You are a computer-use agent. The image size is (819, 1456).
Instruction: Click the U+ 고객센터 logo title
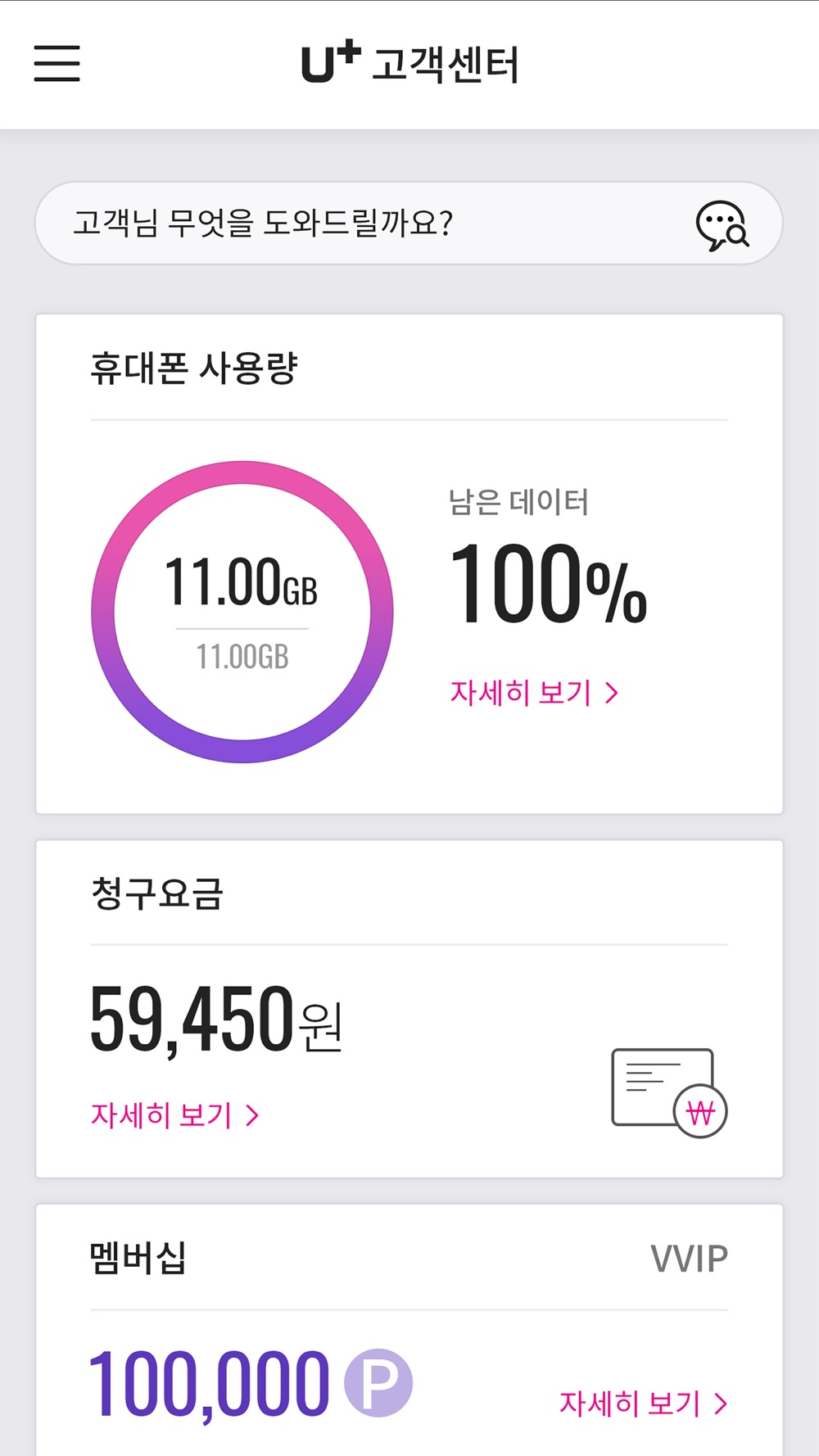(x=409, y=64)
